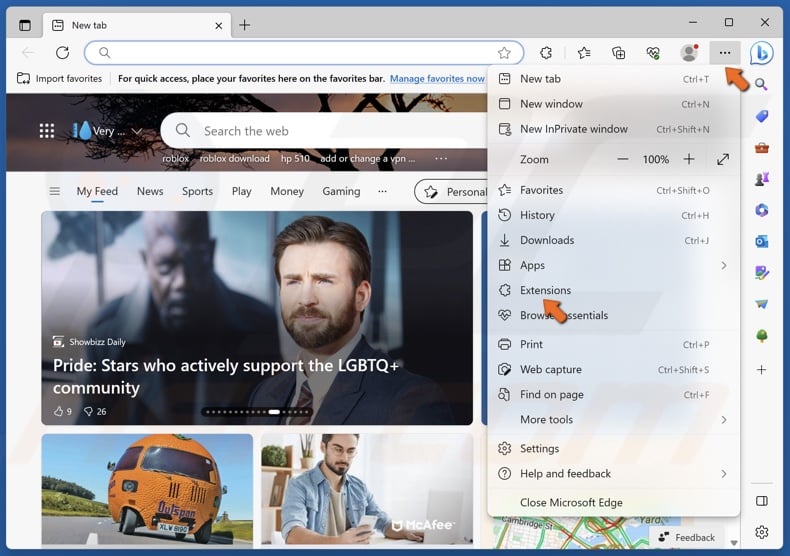
Task: Zoom in with the plus button
Action: (689, 159)
